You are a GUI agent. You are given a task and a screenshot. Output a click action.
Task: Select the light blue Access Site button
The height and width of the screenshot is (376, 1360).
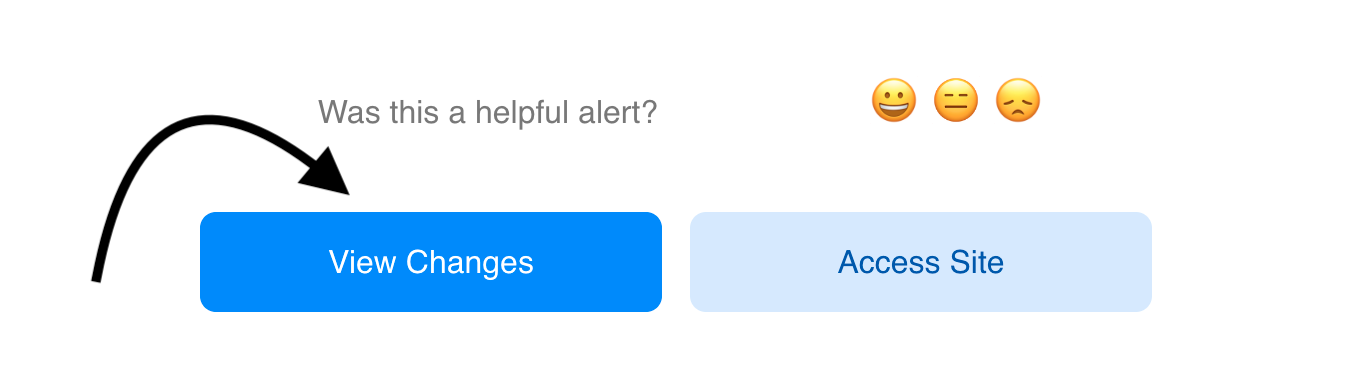pos(921,262)
